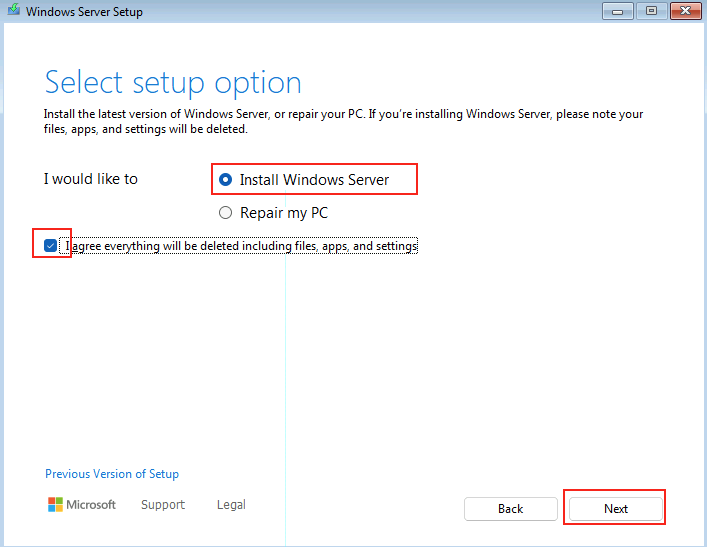
Task: Click the Windows Server Setup title bar icon
Action: pos(14,9)
